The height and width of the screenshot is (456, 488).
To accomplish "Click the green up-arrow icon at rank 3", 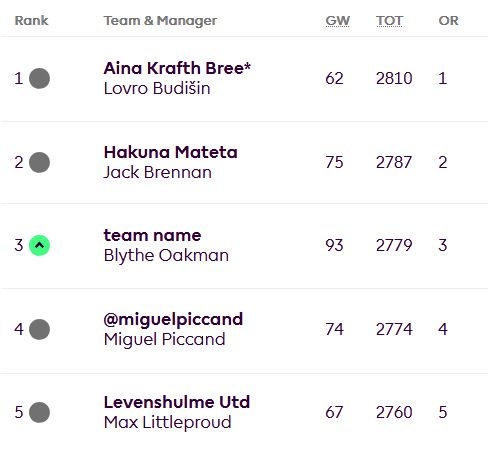I will click(x=39, y=245).
